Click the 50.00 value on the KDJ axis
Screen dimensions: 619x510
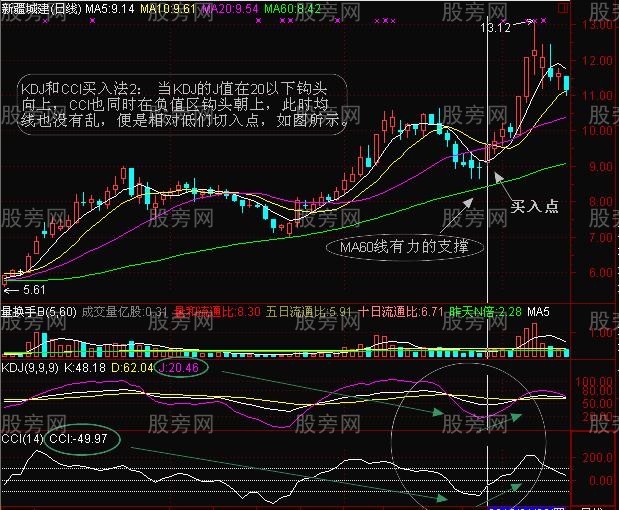[598, 403]
